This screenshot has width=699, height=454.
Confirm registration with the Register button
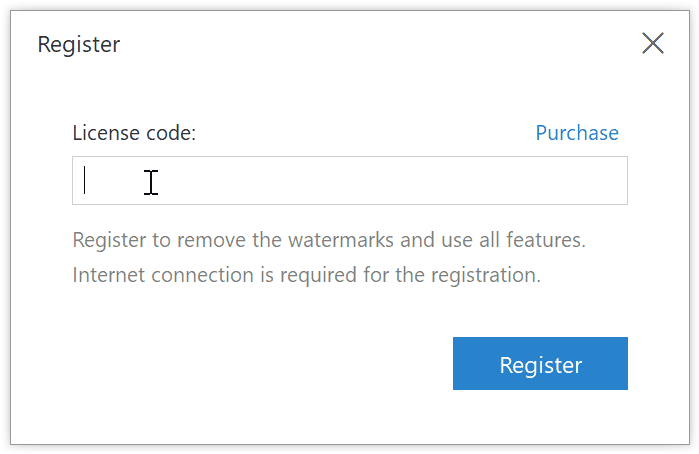540,363
